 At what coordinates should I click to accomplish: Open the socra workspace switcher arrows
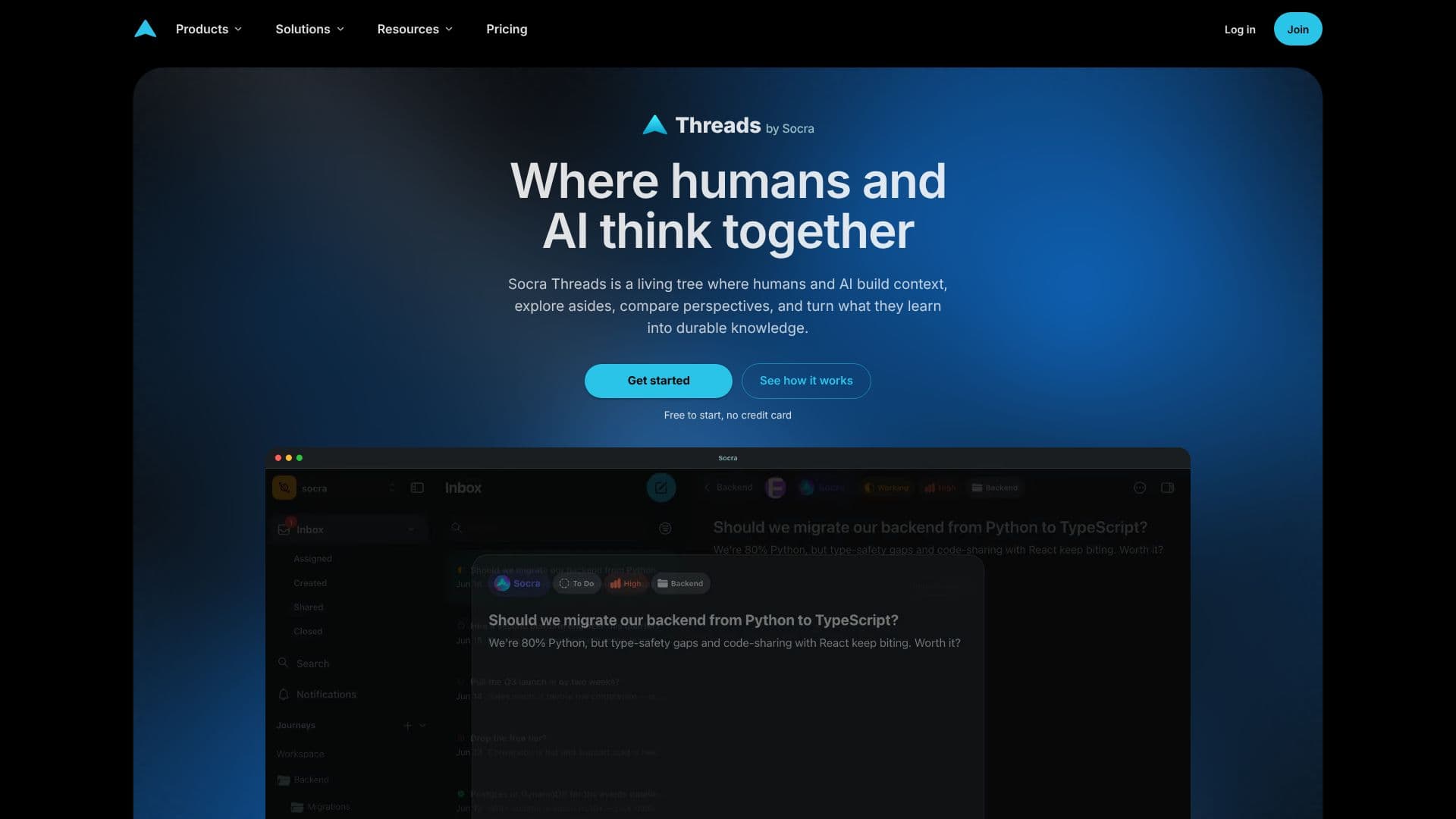[392, 488]
